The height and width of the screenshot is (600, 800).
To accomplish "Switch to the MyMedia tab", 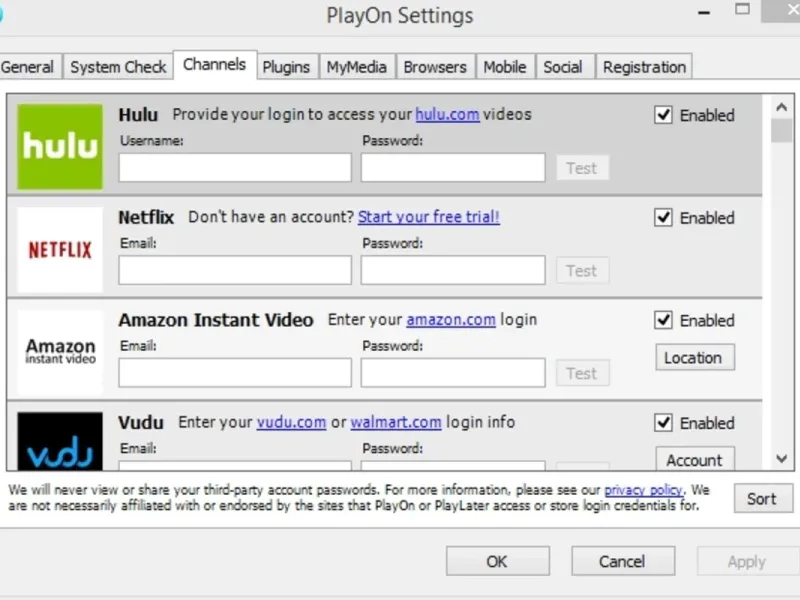I will click(356, 67).
